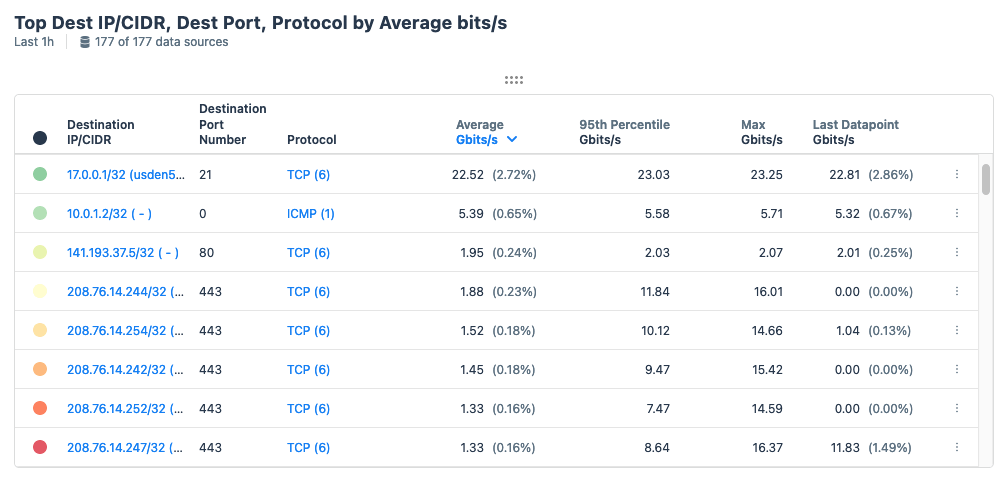Open kebab menu for 208.76.14.244/32 row
1008x483 pixels.
coord(956,291)
